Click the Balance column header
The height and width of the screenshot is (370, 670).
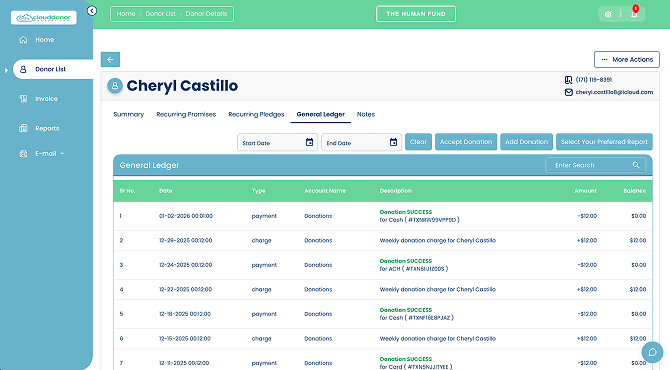click(635, 191)
